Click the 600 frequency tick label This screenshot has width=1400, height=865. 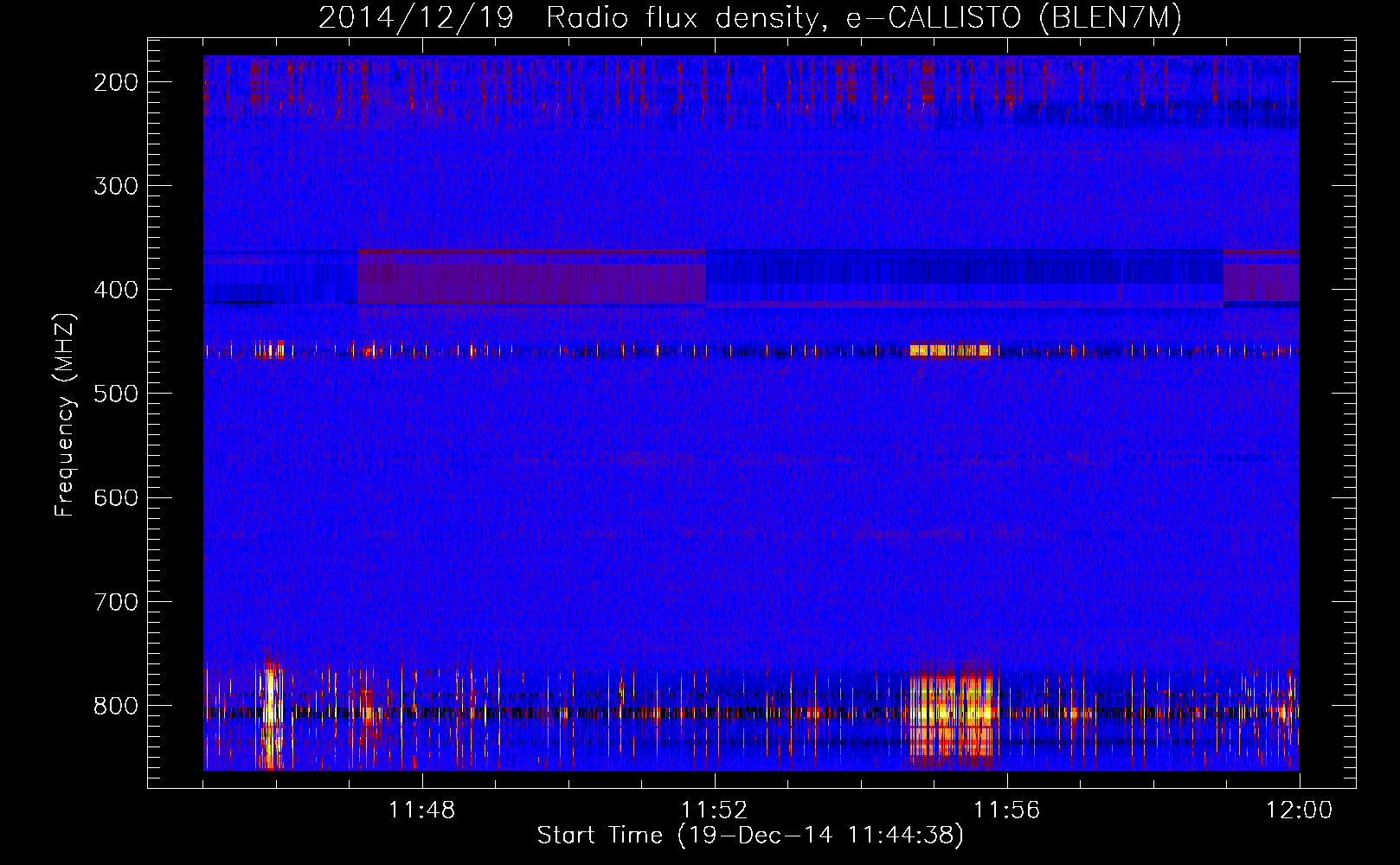pos(115,497)
